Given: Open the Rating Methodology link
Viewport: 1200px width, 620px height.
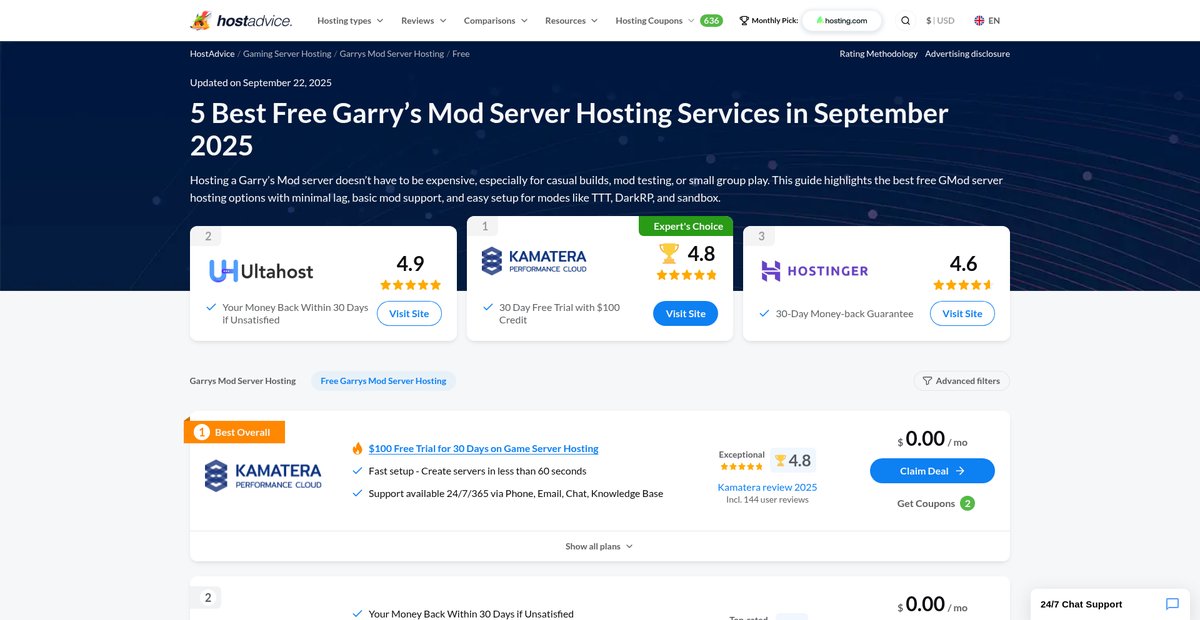Looking at the screenshot, I should click(x=878, y=54).
